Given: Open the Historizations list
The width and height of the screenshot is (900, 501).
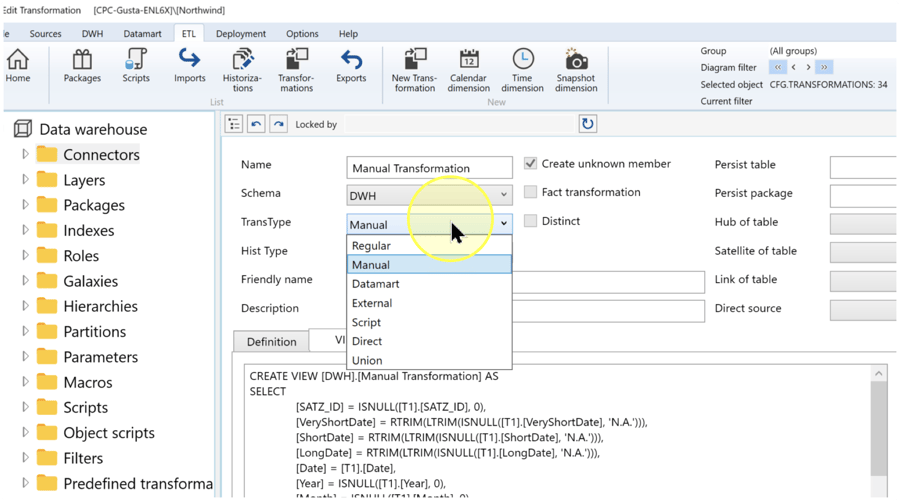Looking at the screenshot, I should pos(243,71).
